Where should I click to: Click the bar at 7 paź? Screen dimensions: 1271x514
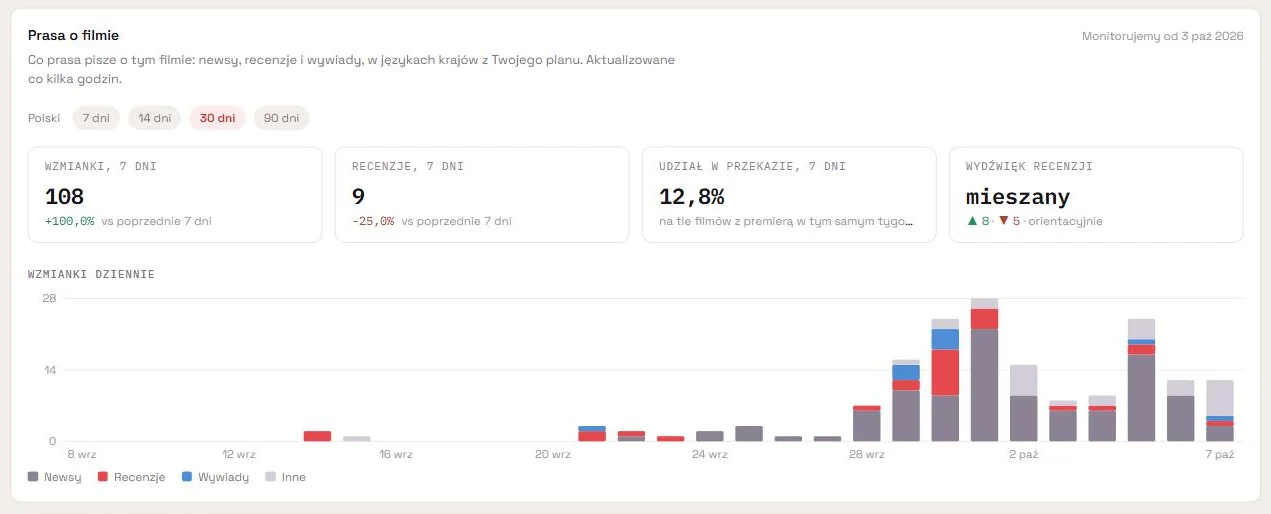coord(1219,411)
